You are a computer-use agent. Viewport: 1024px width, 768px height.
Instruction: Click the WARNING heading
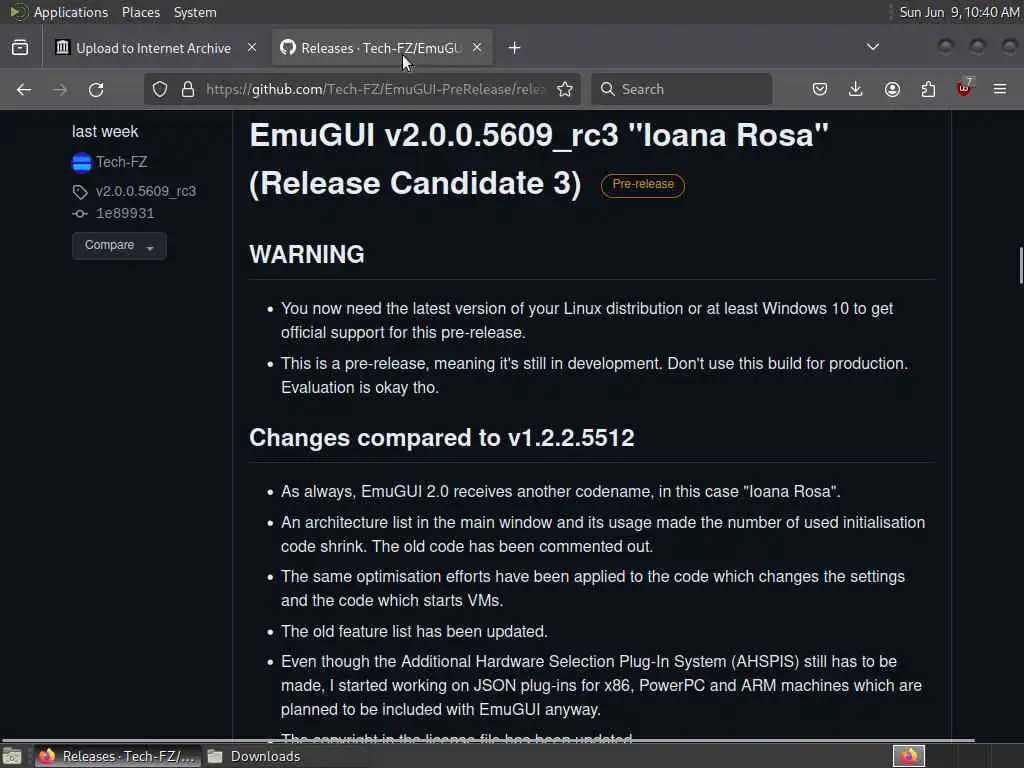[307, 255]
